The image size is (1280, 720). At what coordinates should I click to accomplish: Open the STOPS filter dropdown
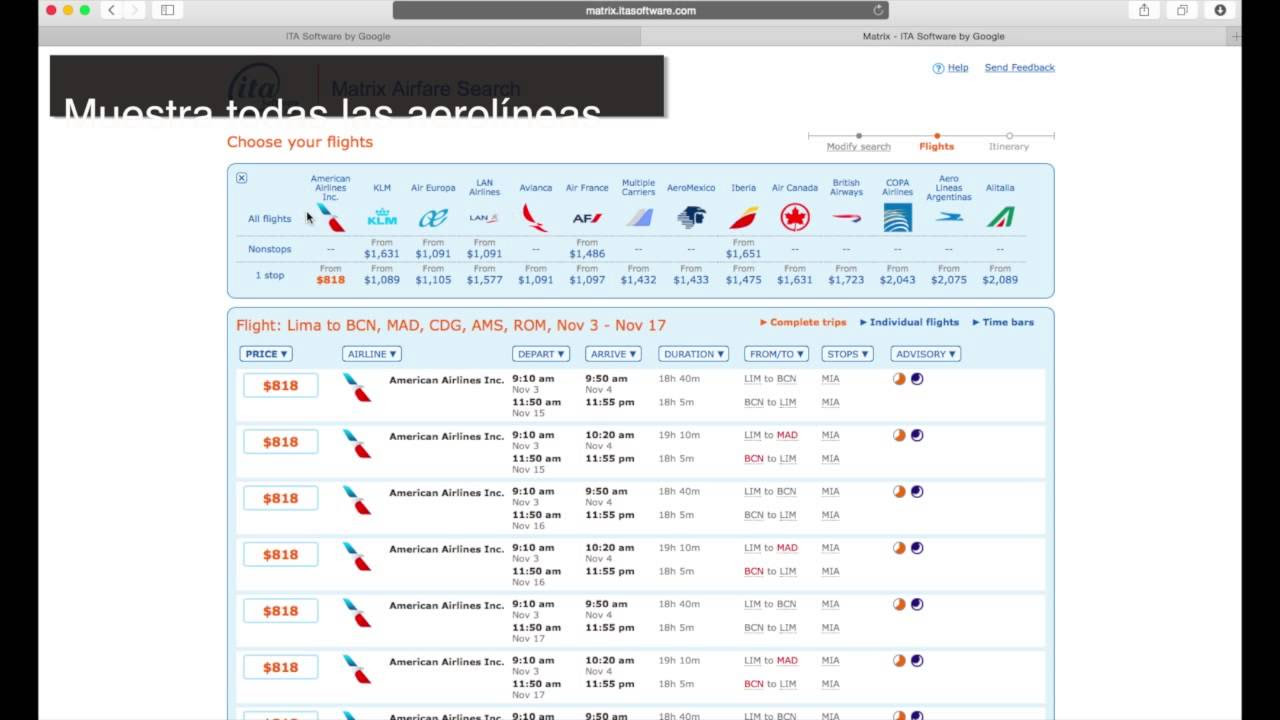point(848,354)
